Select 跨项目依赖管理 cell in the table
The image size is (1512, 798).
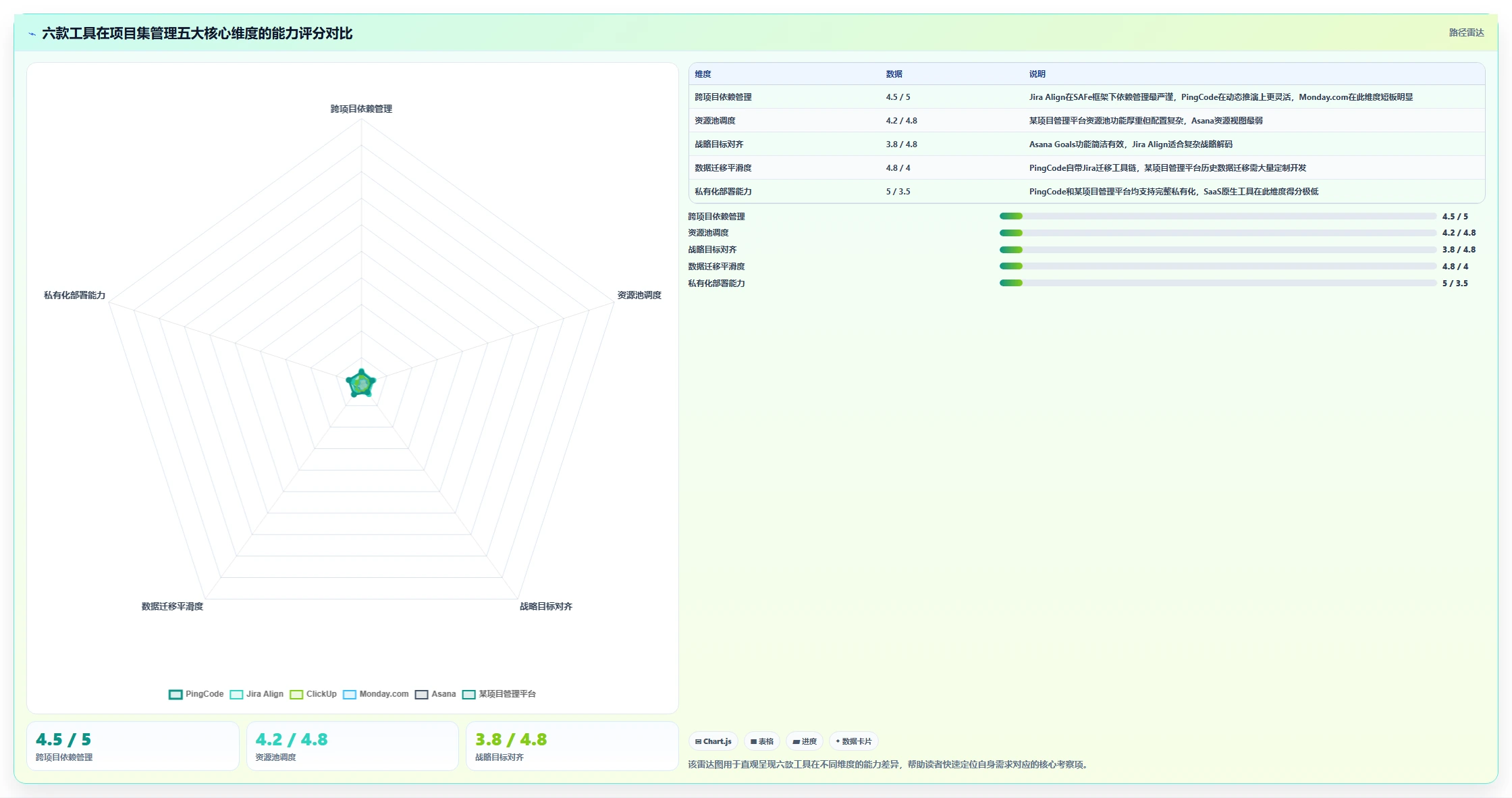(723, 97)
